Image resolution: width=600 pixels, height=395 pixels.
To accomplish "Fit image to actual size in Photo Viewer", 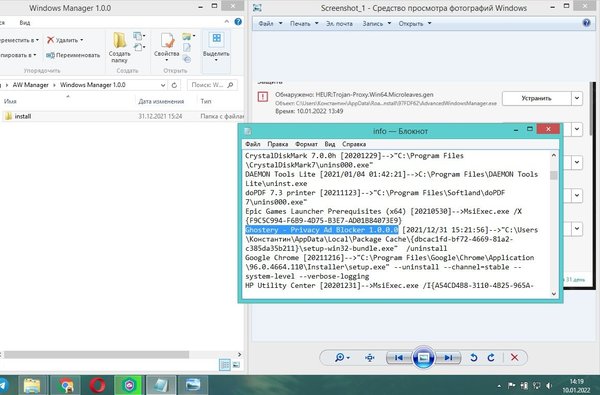I will click(370, 357).
